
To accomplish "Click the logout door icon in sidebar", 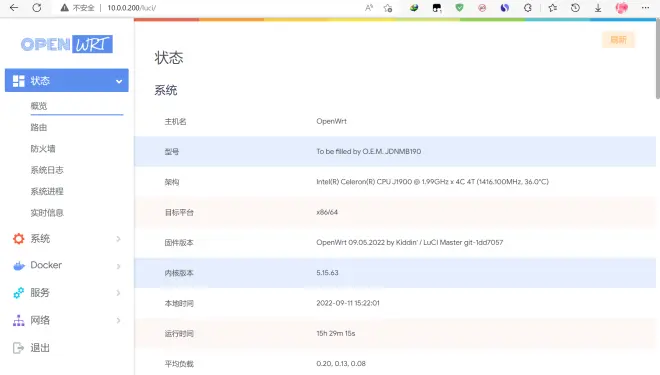I will pos(18,348).
